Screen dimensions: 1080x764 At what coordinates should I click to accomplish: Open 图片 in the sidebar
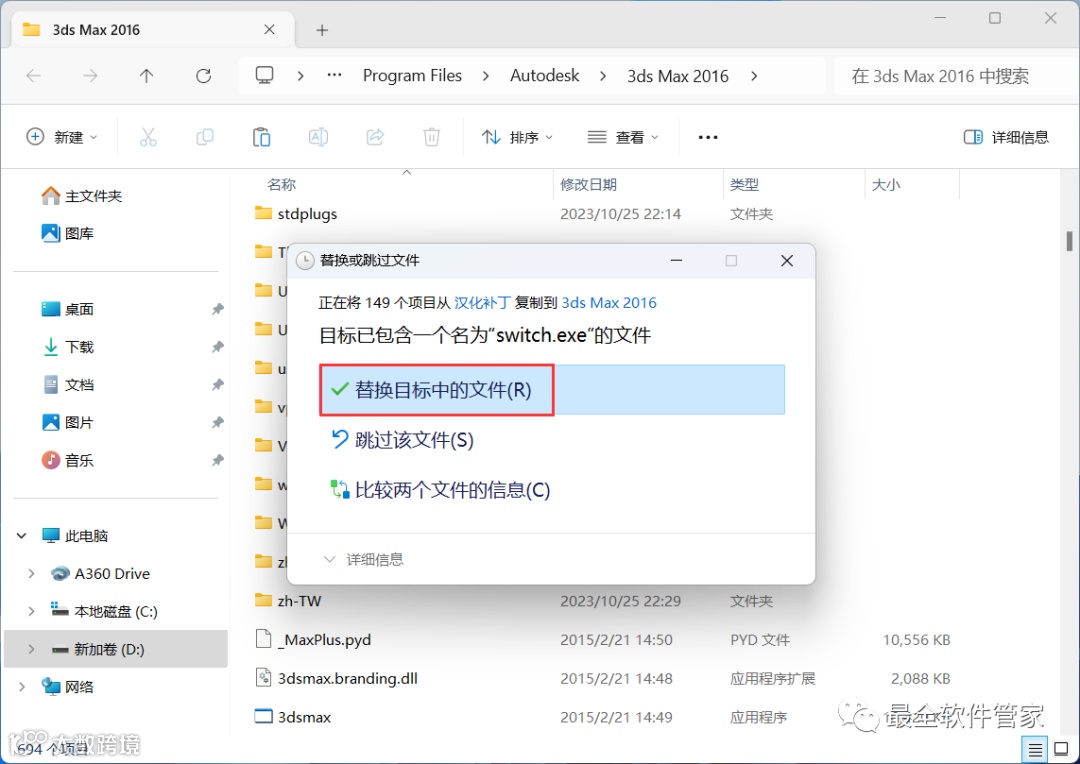pos(68,422)
